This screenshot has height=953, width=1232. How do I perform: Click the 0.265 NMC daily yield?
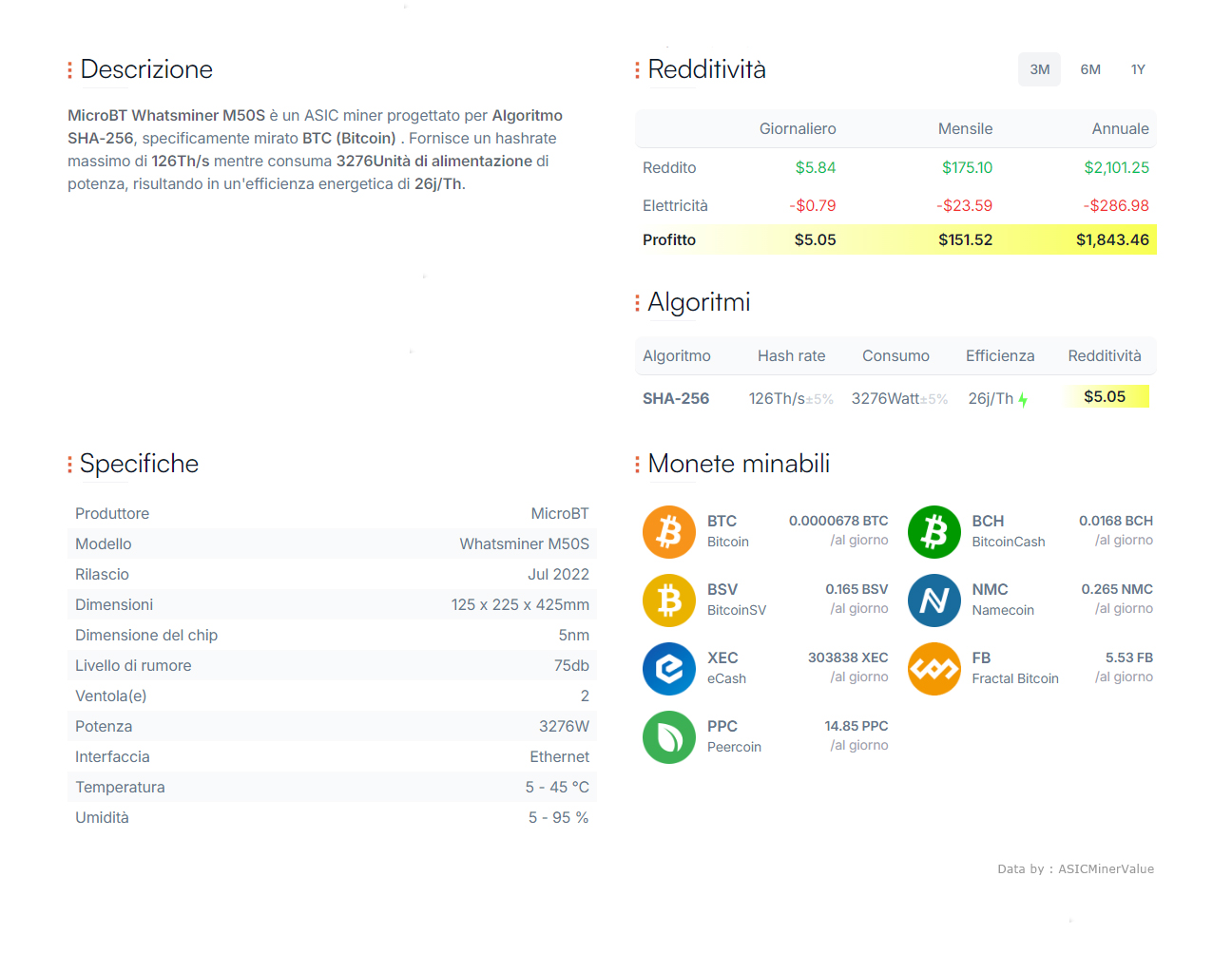[1117, 589]
